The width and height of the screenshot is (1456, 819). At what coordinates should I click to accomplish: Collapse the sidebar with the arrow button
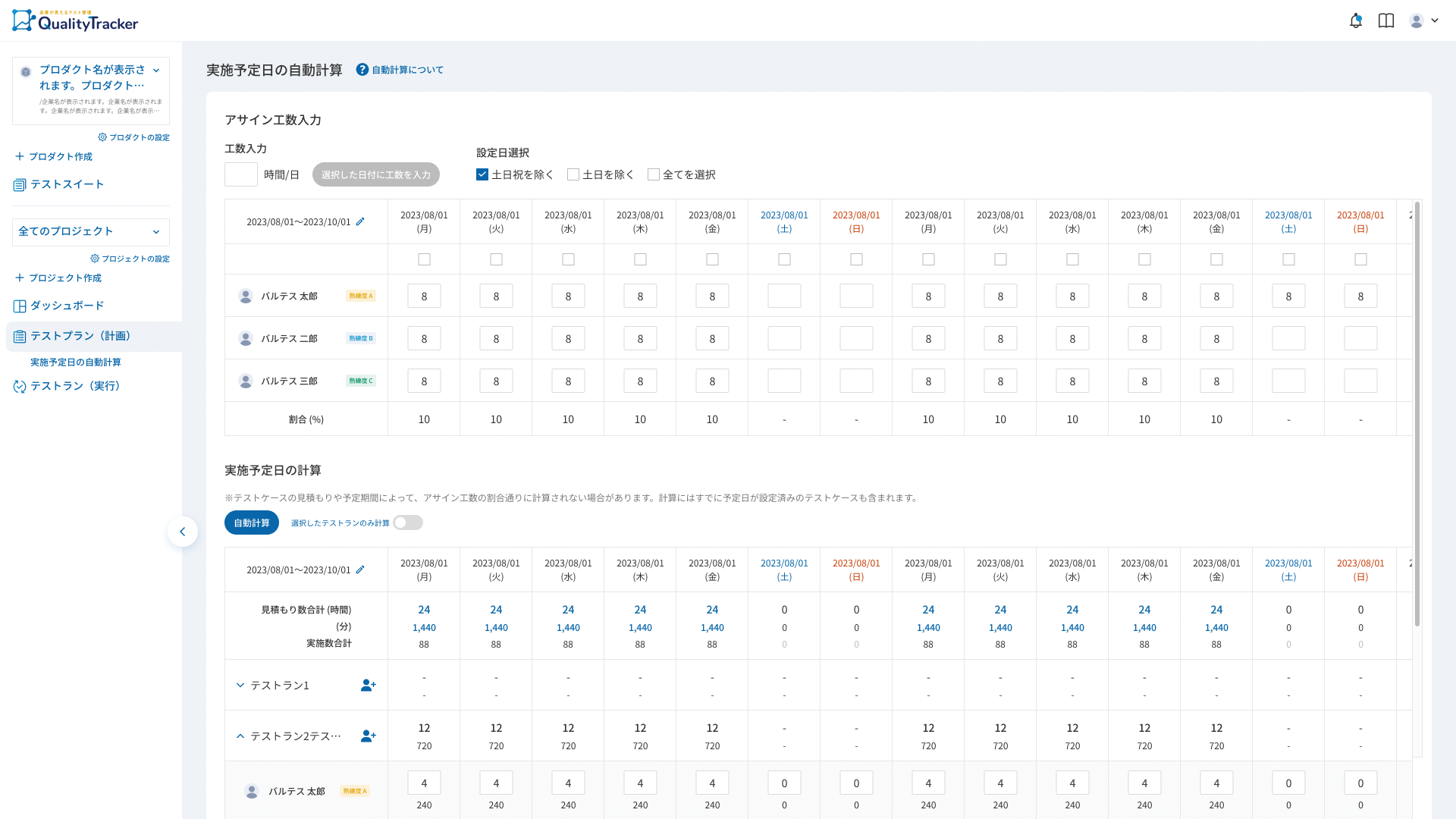(x=183, y=532)
